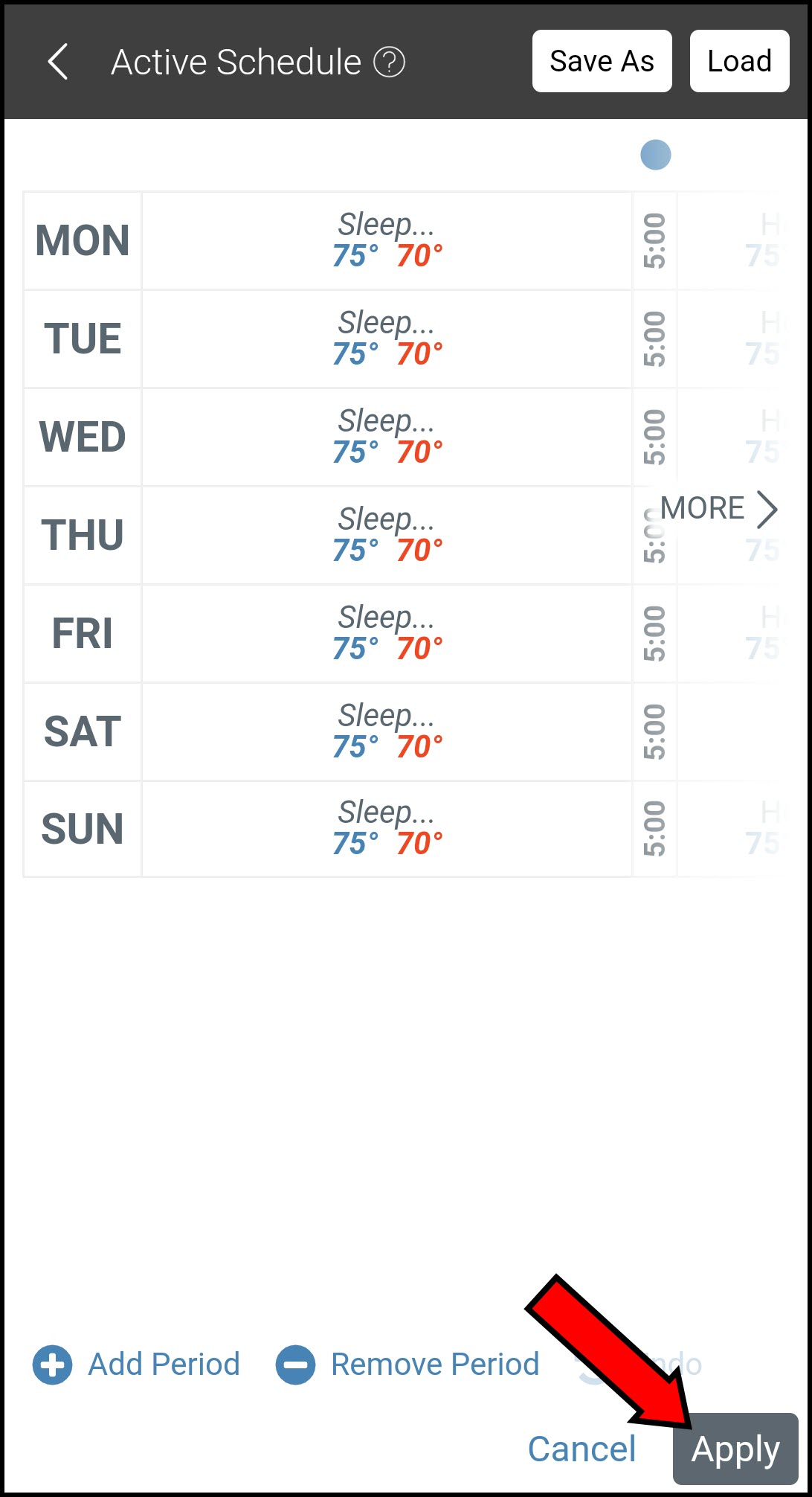Cancel the schedule changes
The height and width of the screenshot is (1497, 812).
[x=581, y=1449]
